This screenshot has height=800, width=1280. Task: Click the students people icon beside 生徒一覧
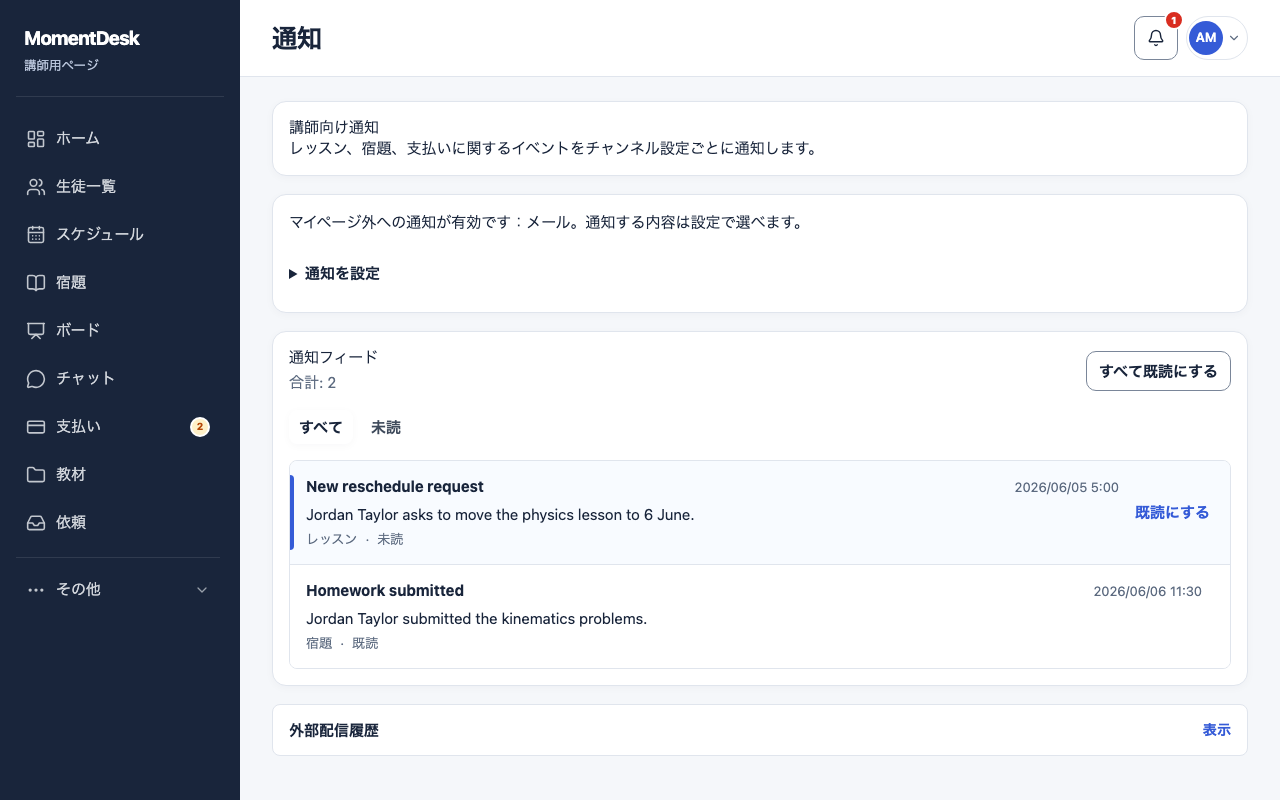[36, 187]
